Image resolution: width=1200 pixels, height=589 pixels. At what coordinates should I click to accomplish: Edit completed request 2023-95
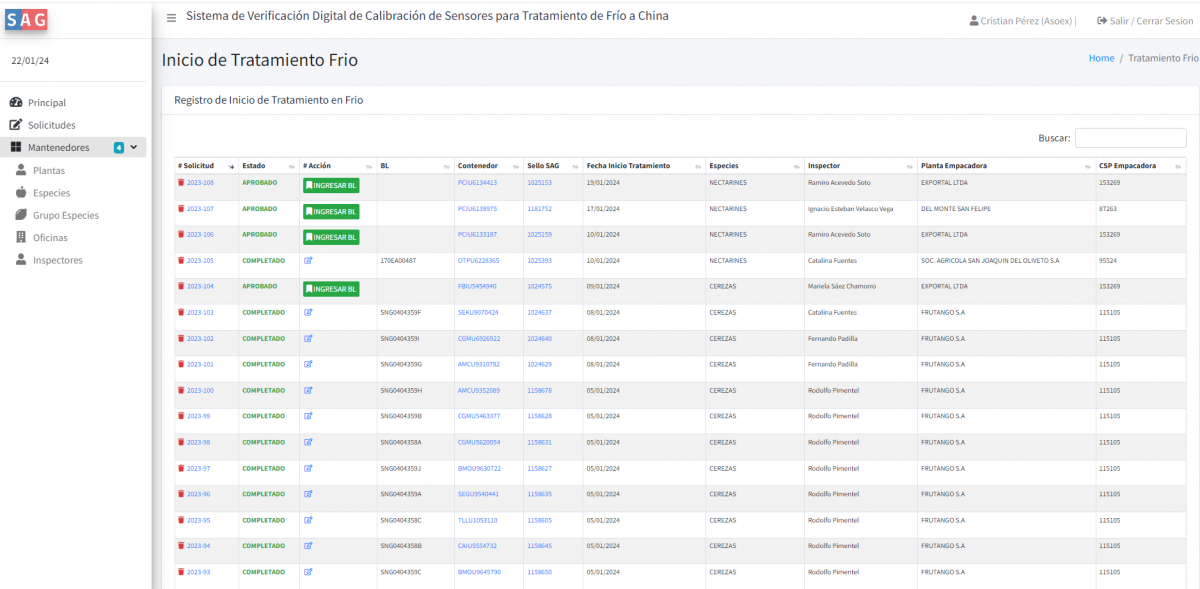coord(308,520)
